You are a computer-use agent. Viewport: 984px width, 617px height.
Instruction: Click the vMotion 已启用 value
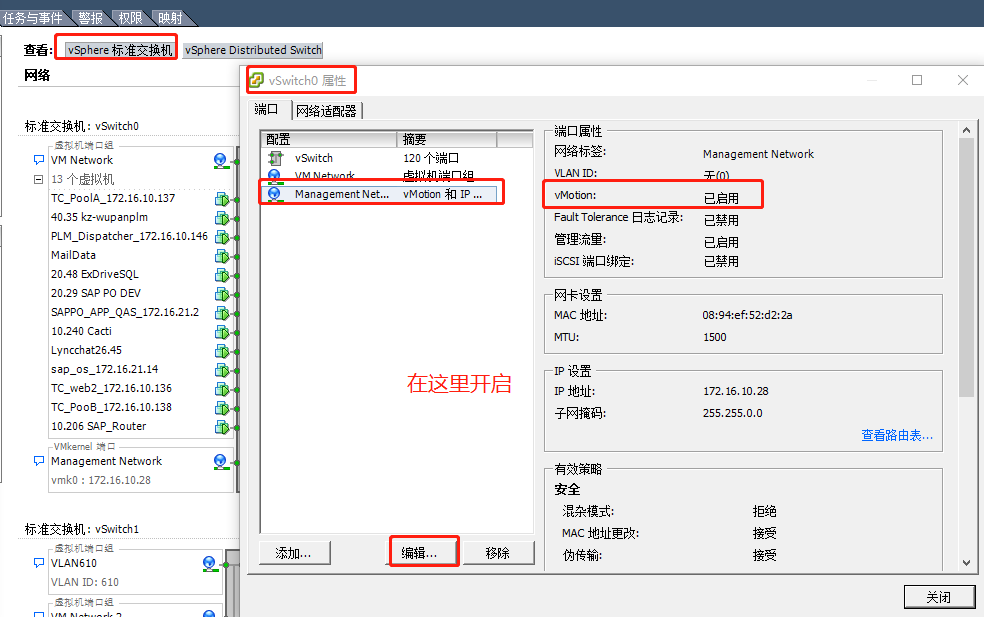coord(721,198)
